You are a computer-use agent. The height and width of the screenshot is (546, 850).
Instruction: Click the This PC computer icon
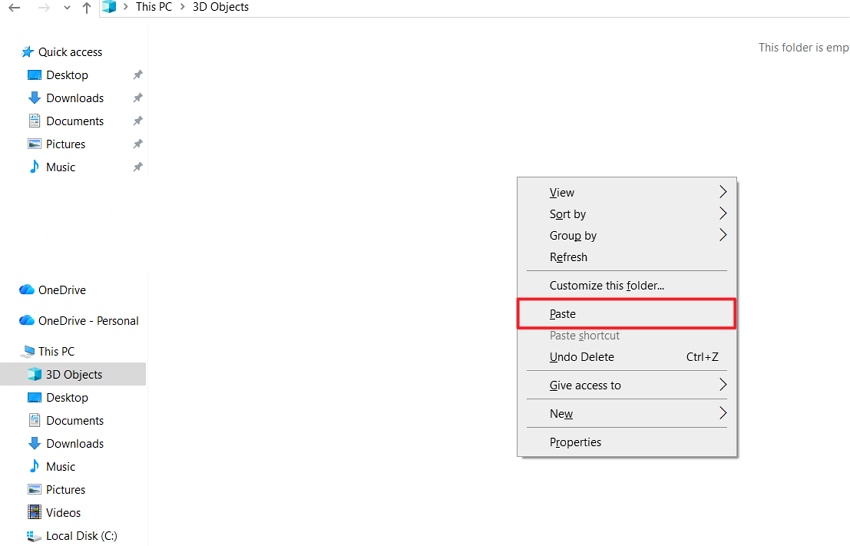click(x=27, y=351)
